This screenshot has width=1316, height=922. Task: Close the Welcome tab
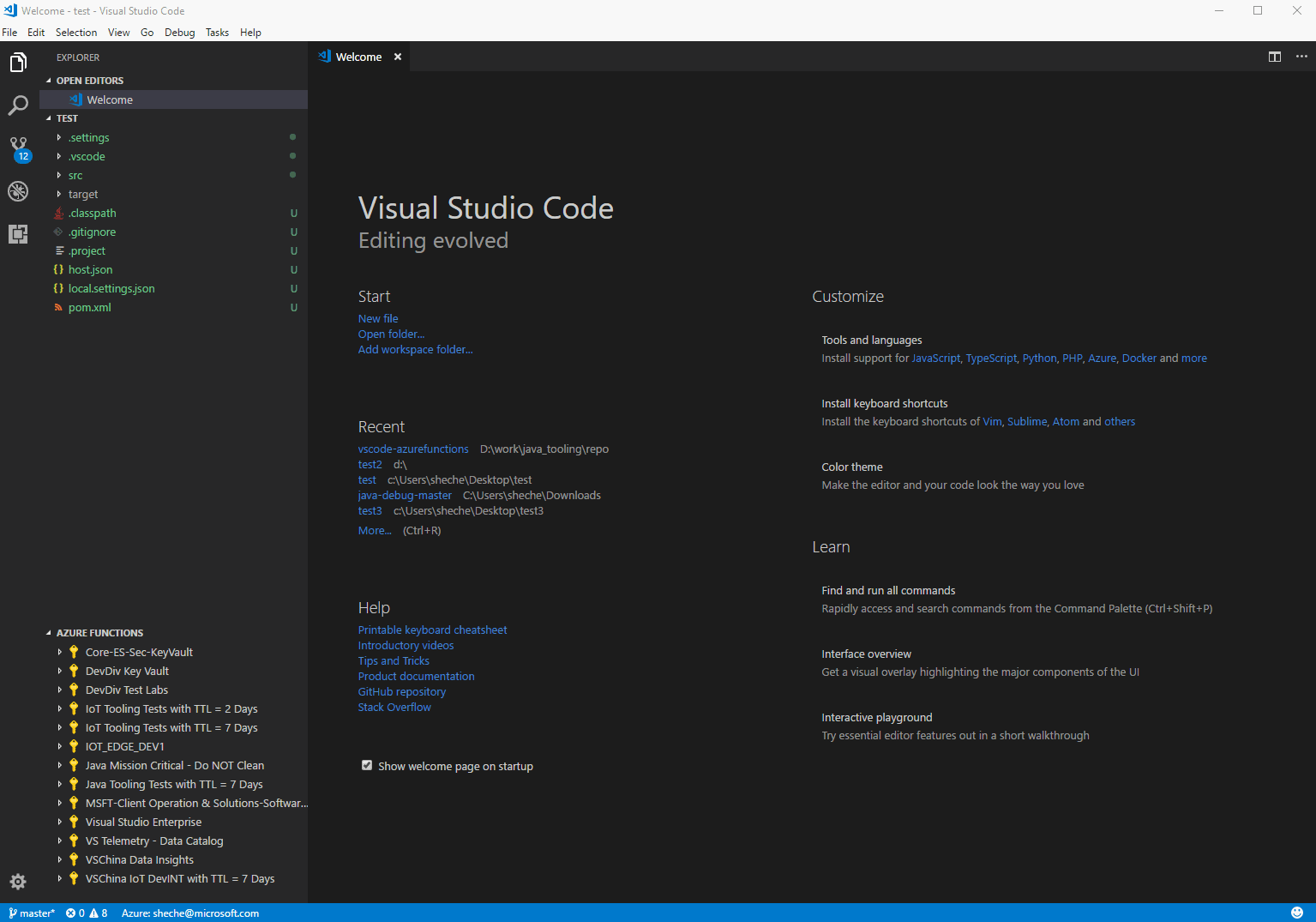click(398, 57)
